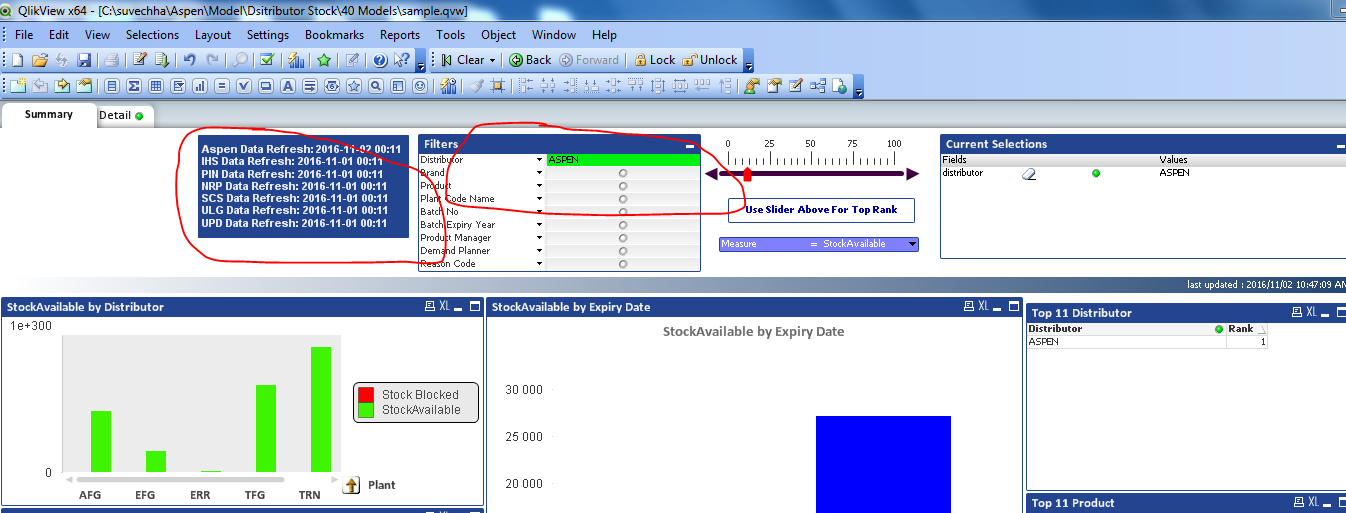
Task: Open Help Topics question mark icon
Action: tap(380, 60)
